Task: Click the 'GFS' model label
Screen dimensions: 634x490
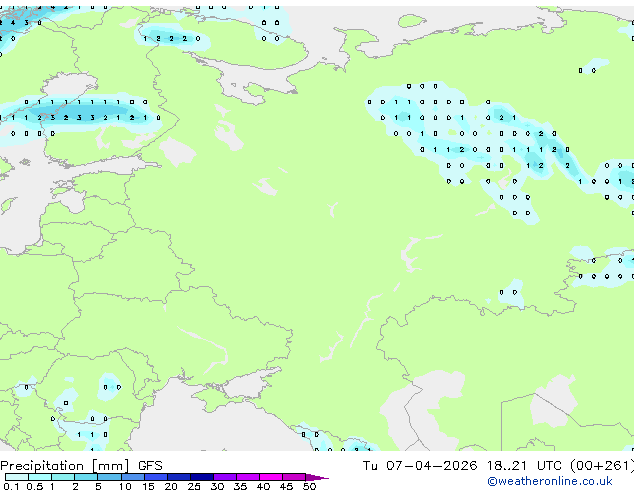Action: pyautogui.click(x=150, y=466)
